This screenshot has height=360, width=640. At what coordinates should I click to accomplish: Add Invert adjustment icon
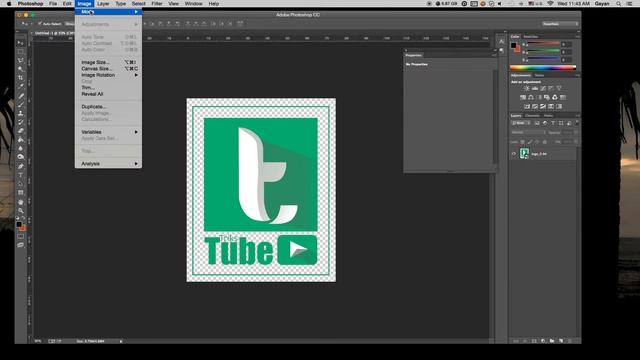[x=527, y=106]
